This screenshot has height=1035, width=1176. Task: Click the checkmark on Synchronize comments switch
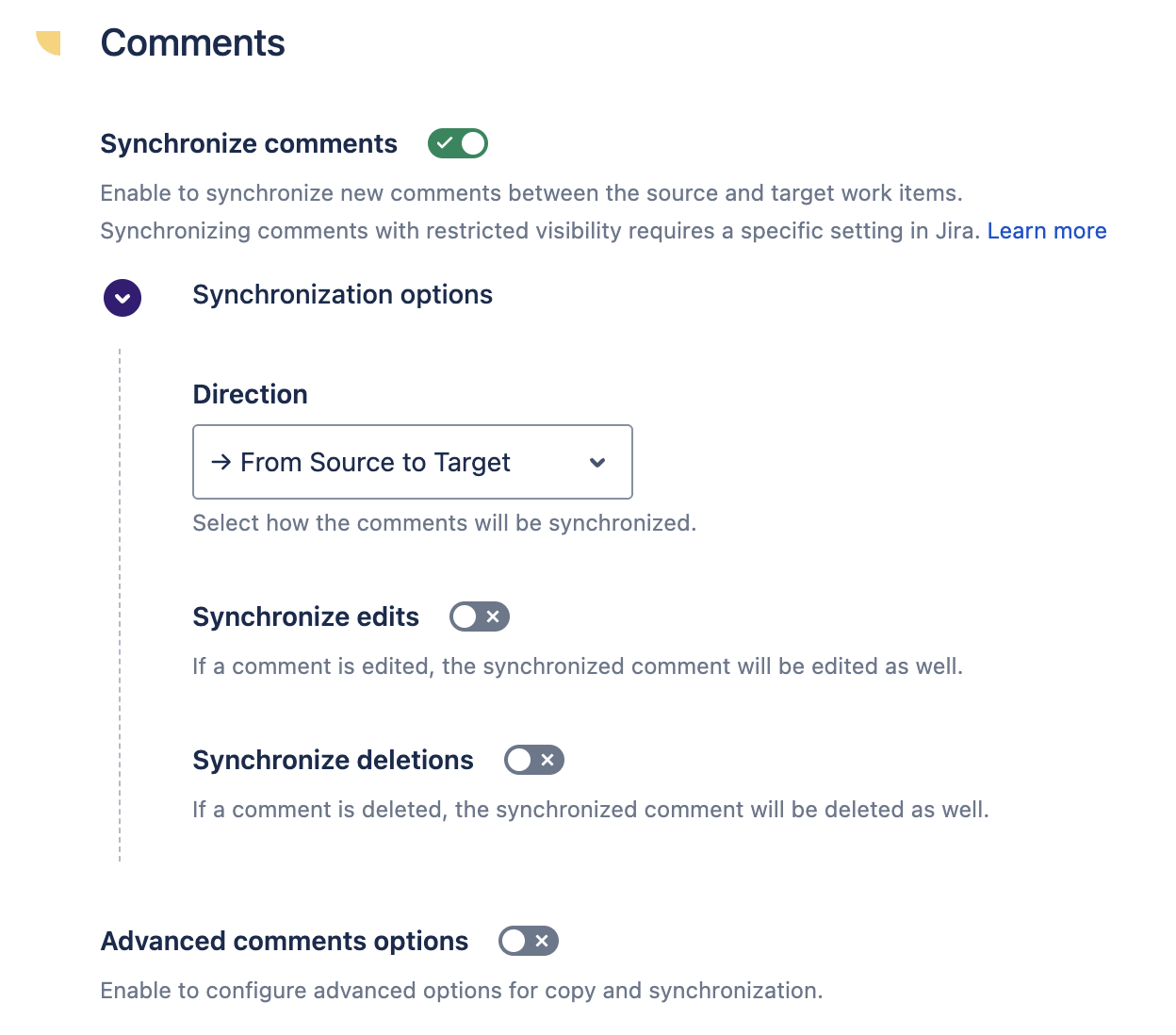pyautogui.click(x=445, y=143)
